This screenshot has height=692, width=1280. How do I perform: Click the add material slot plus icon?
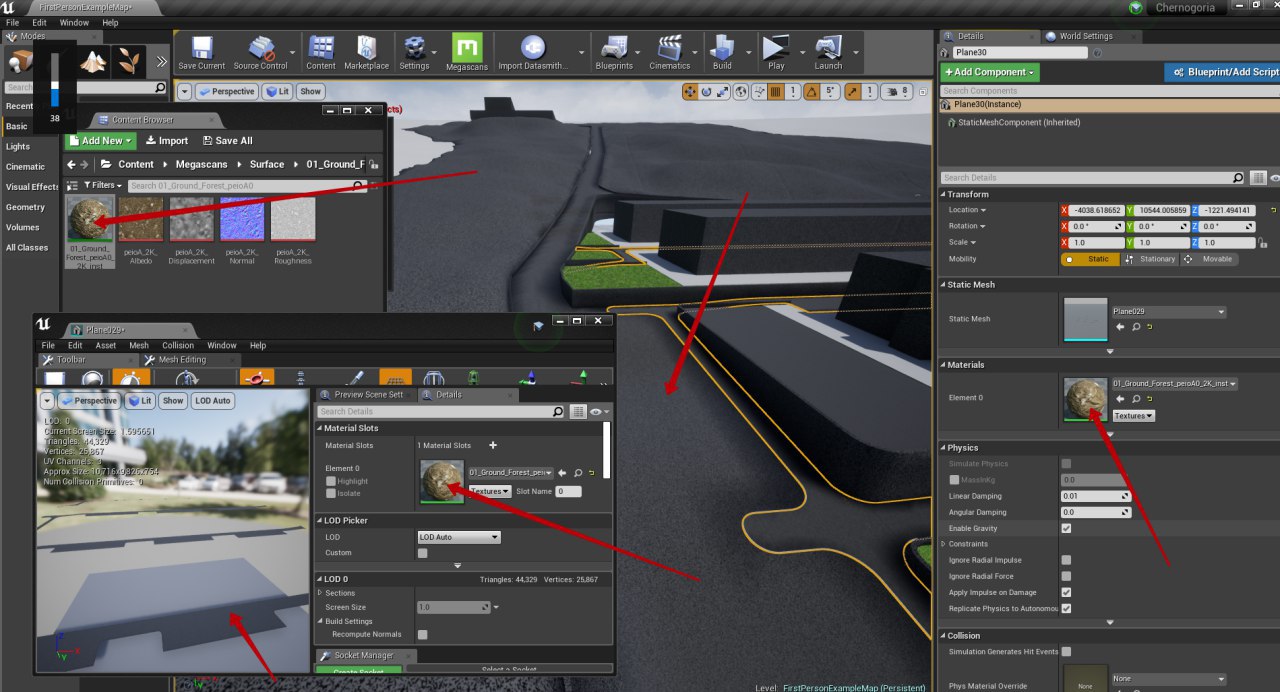[x=492, y=445]
